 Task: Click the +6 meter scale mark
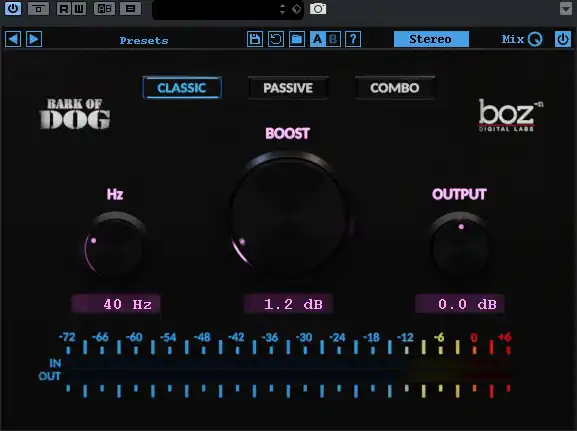coord(505,337)
